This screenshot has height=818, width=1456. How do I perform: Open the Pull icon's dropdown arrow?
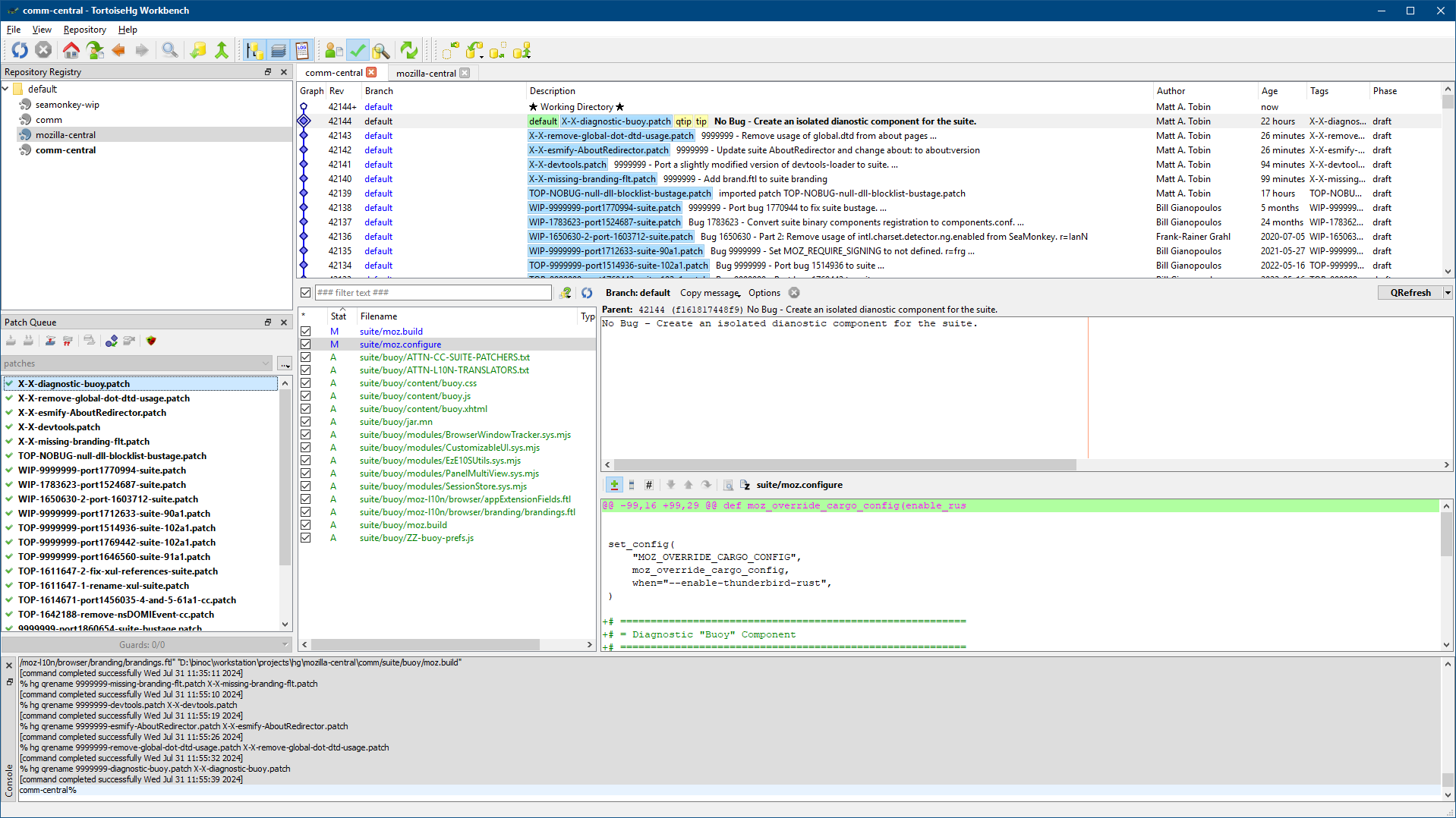point(482,56)
